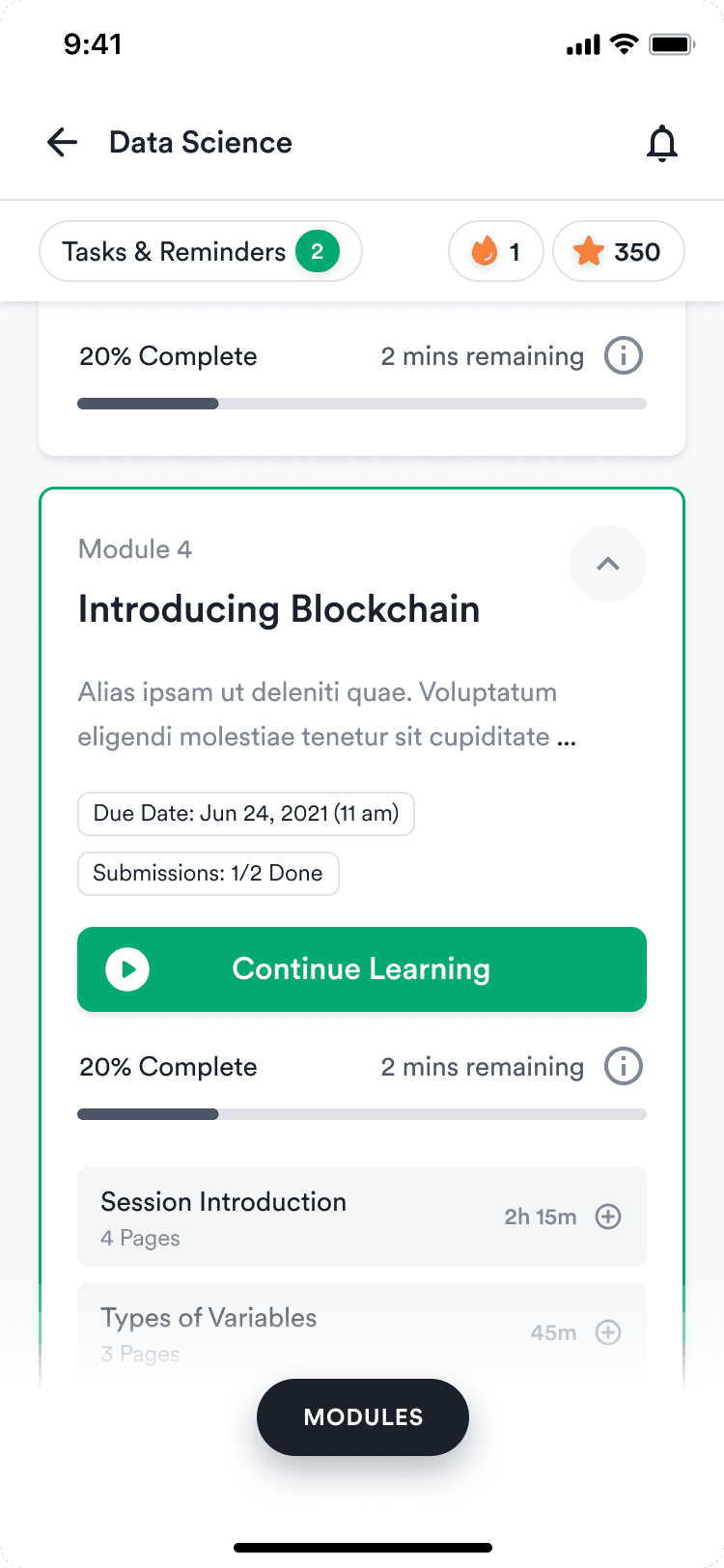Screen dimensions: 724x1568
Task: Open the MODULES floating button
Action: click(x=363, y=1417)
